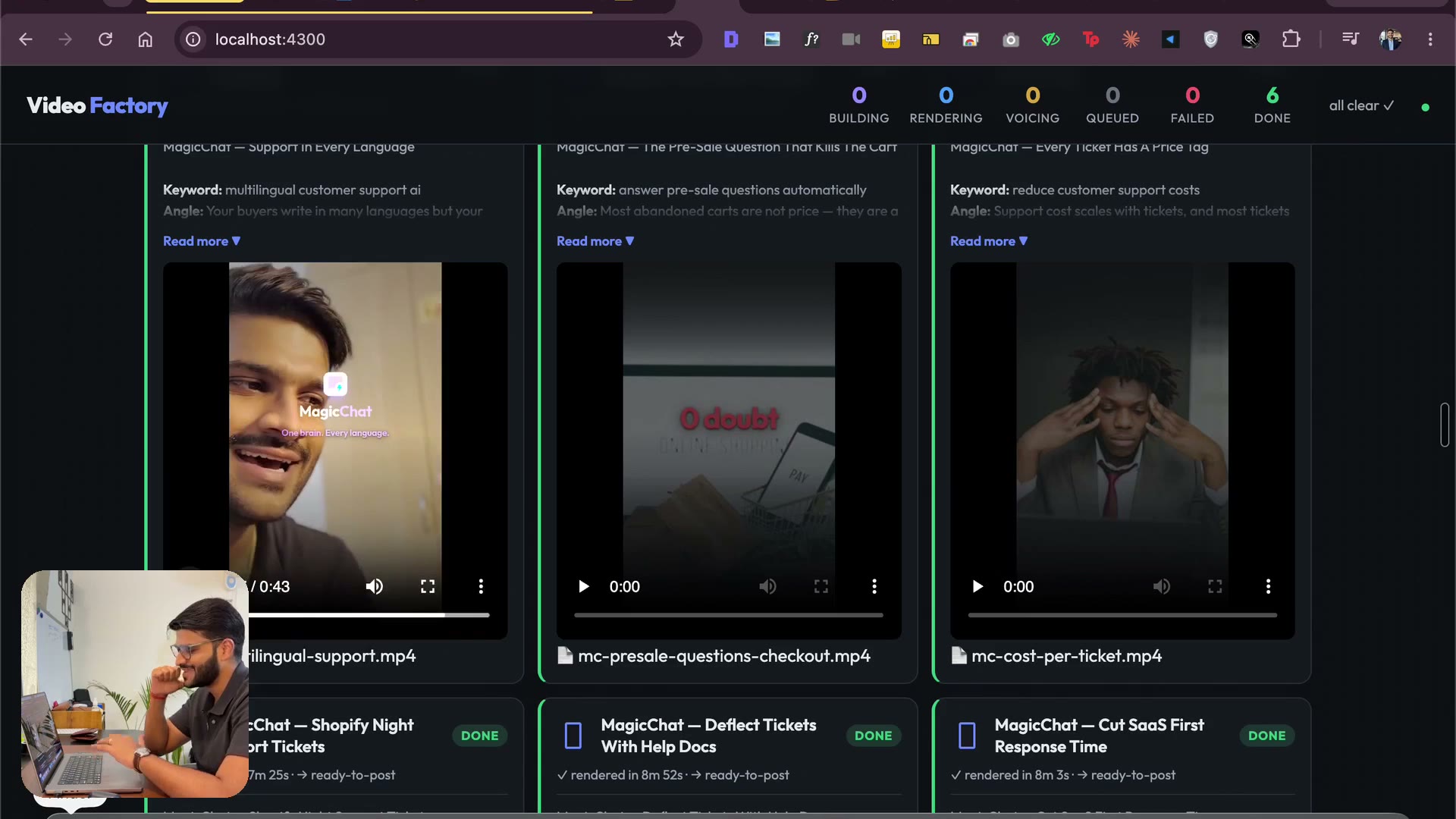
Task: Seek in the mc-cost-per-ticket progress bar
Action: pos(1122,615)
